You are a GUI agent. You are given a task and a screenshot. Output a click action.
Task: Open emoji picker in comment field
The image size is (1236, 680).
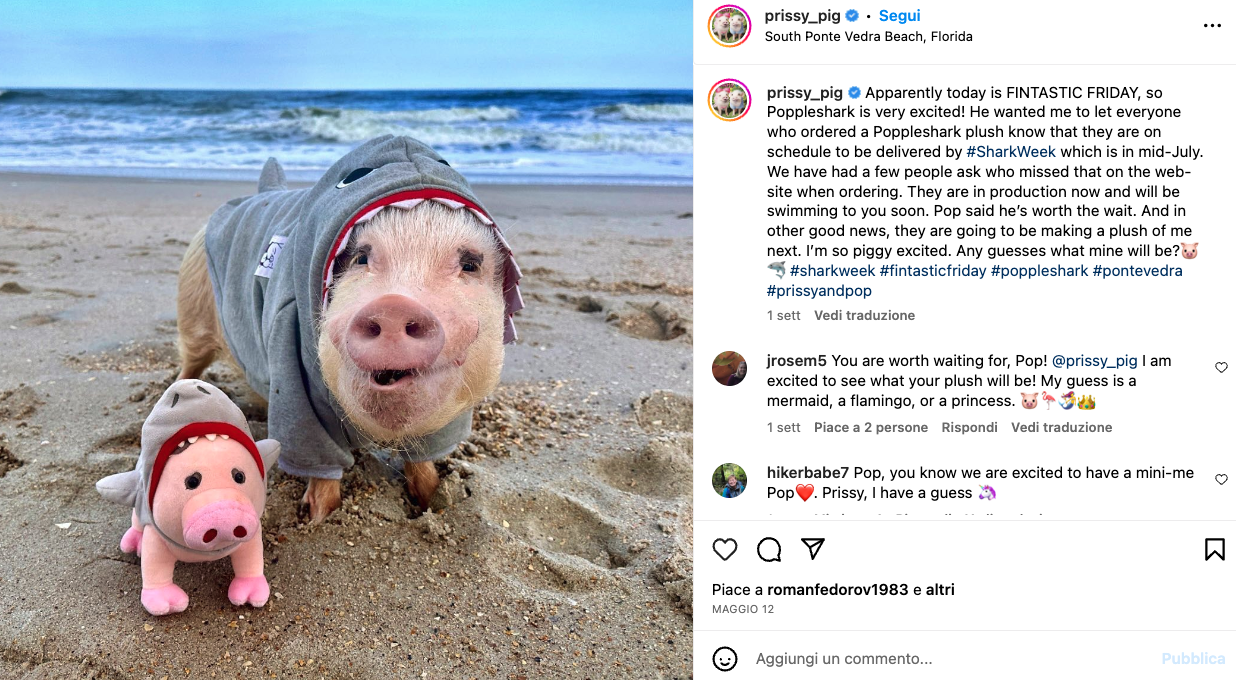(725, 659)
